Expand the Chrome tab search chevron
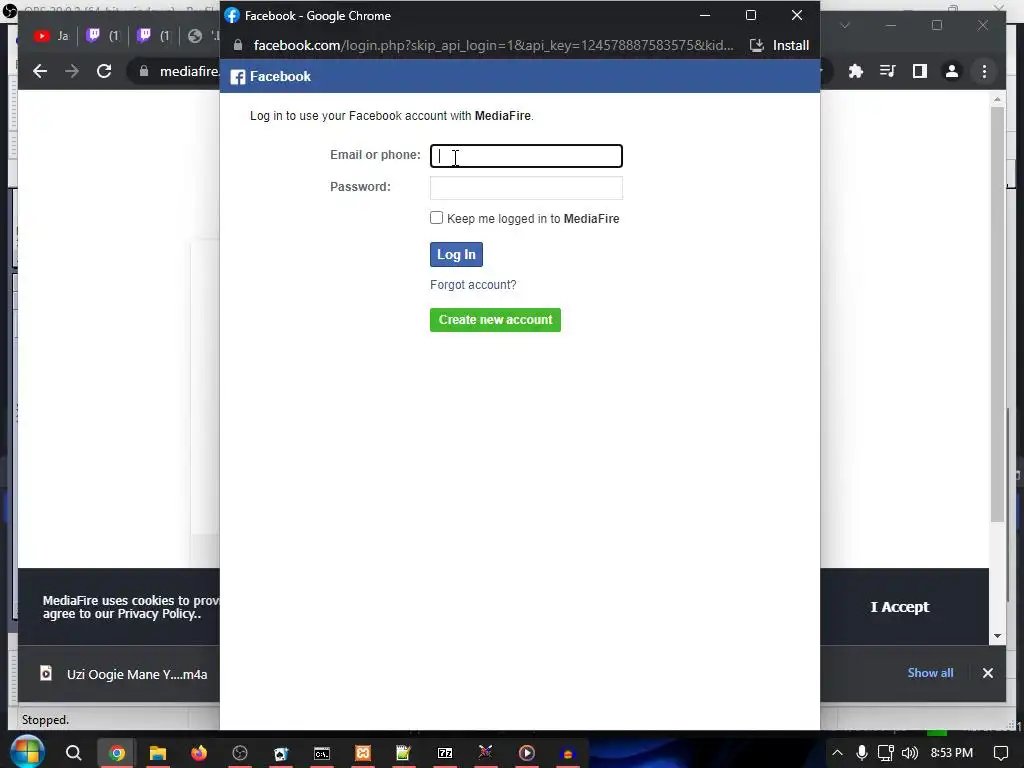 845,25
